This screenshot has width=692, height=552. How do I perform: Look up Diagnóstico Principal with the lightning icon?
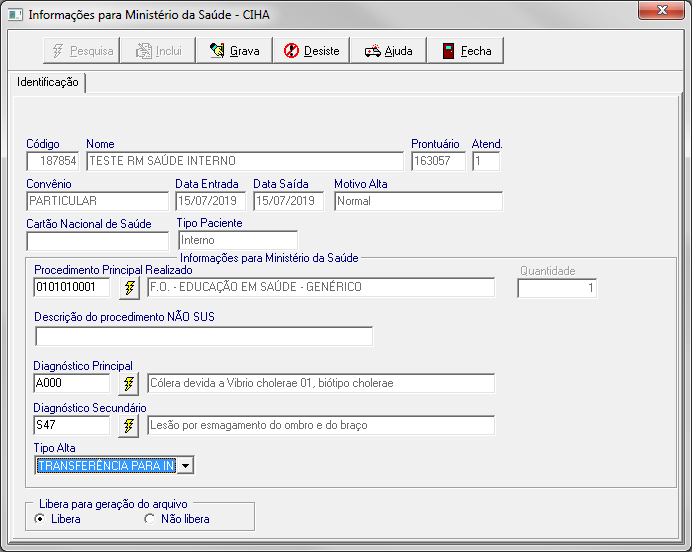(128, 383)
